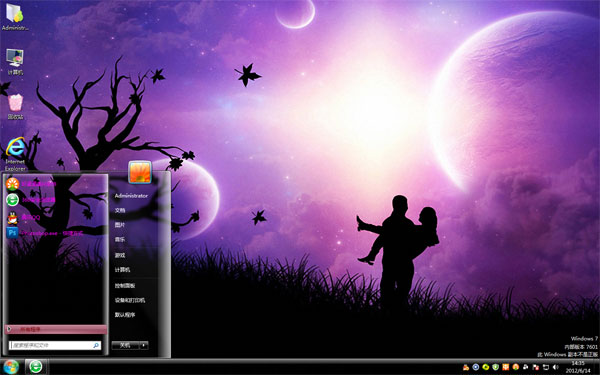Click the orange app icon at top of Start menu list
Screen dimensions: 600x375
[x=13, y=184]
